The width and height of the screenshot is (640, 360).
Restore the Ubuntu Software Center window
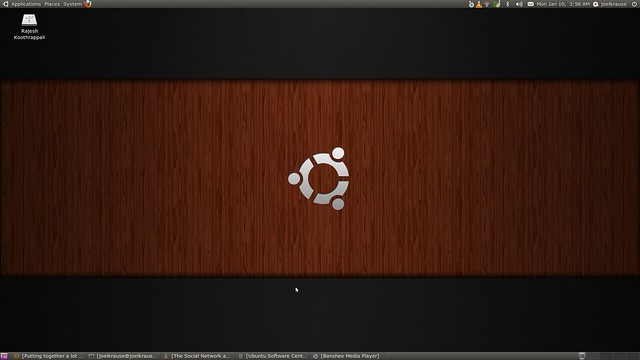point(272,356)
